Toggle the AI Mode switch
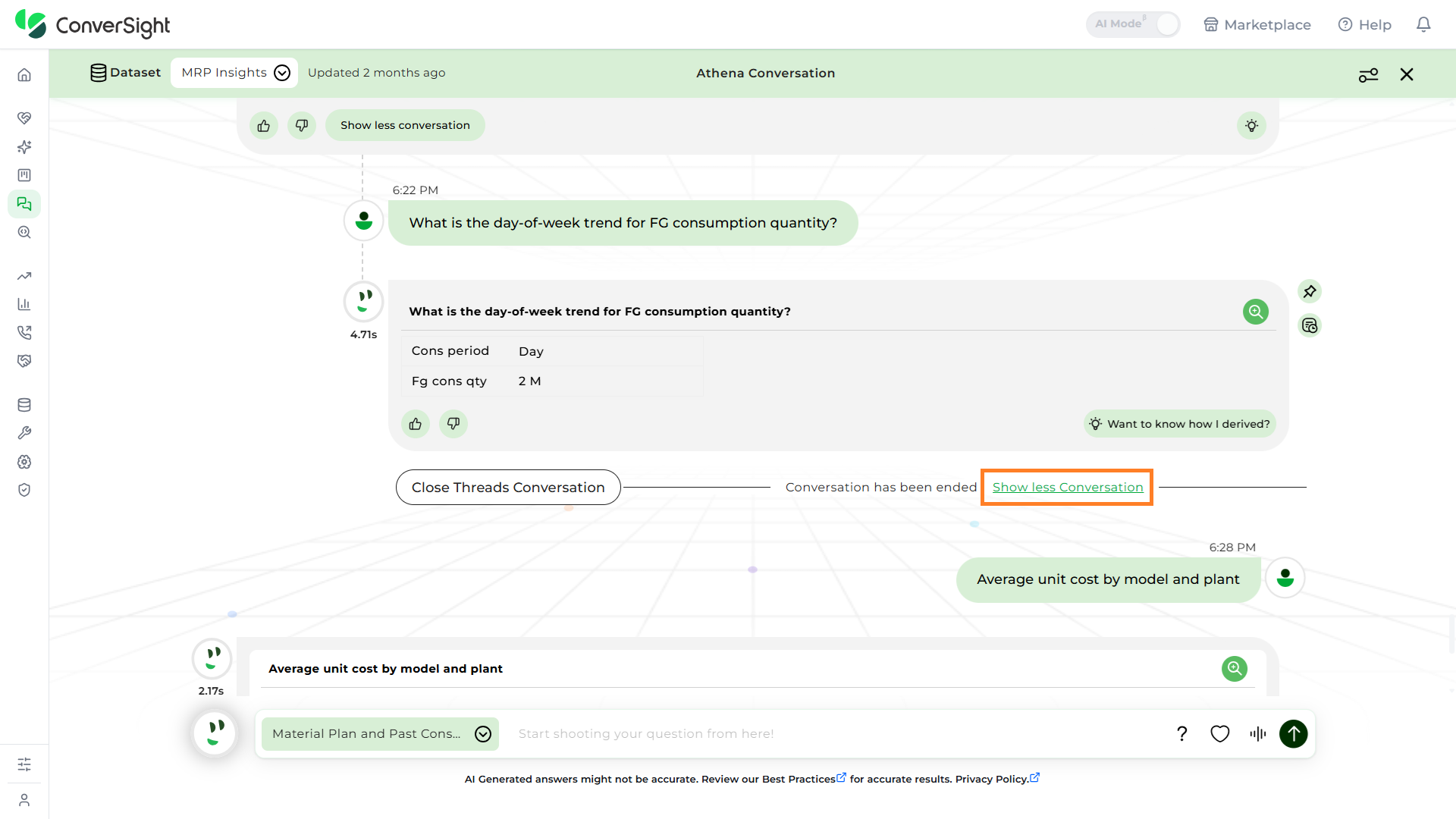The width and height of the screenshot is (1456, 819). tap(1134, 24)
